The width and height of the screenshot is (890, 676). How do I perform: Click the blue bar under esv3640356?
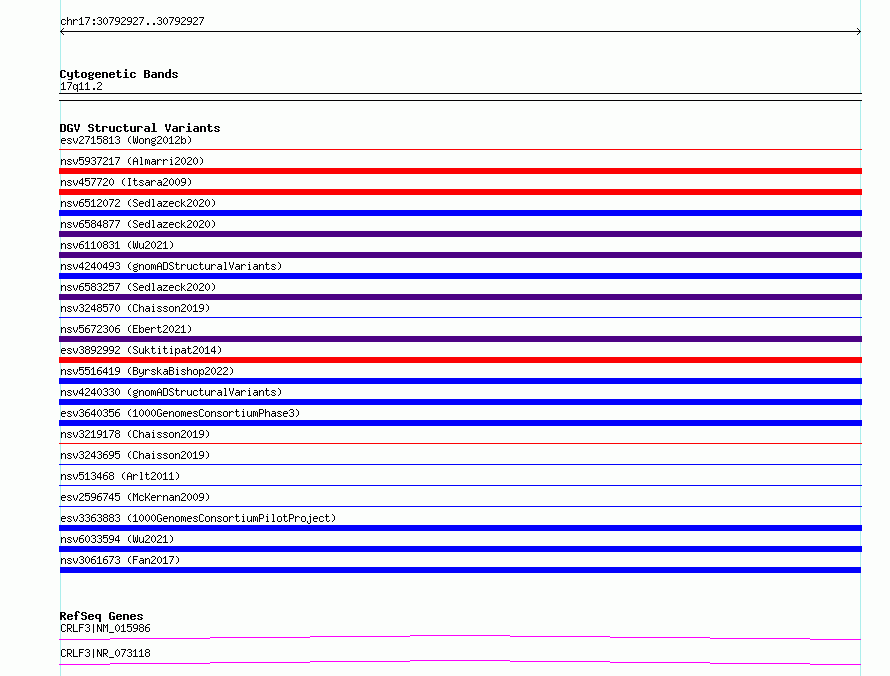click(x=460, y=423)
